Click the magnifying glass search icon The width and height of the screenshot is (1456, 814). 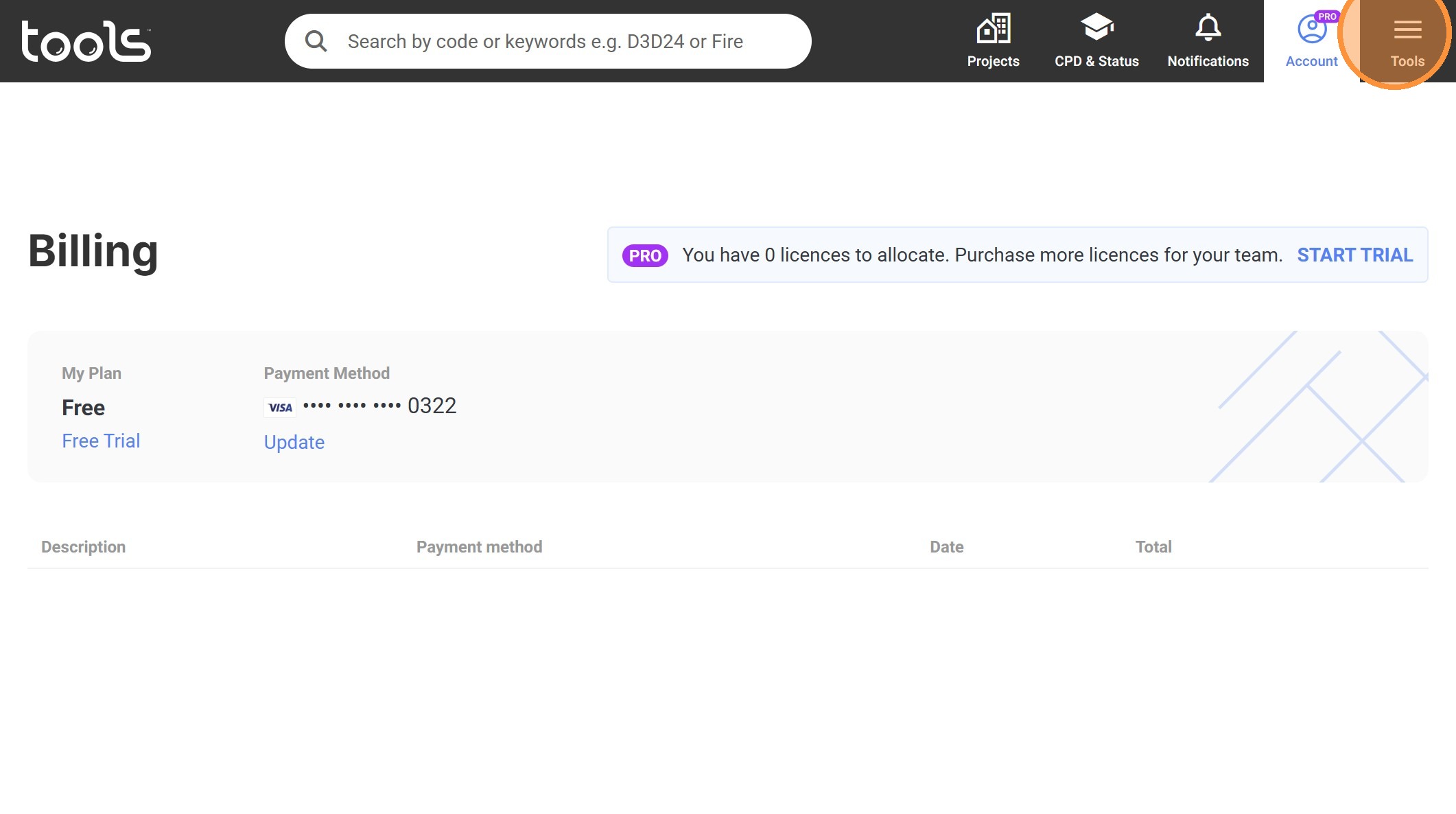tap(316, 41)
